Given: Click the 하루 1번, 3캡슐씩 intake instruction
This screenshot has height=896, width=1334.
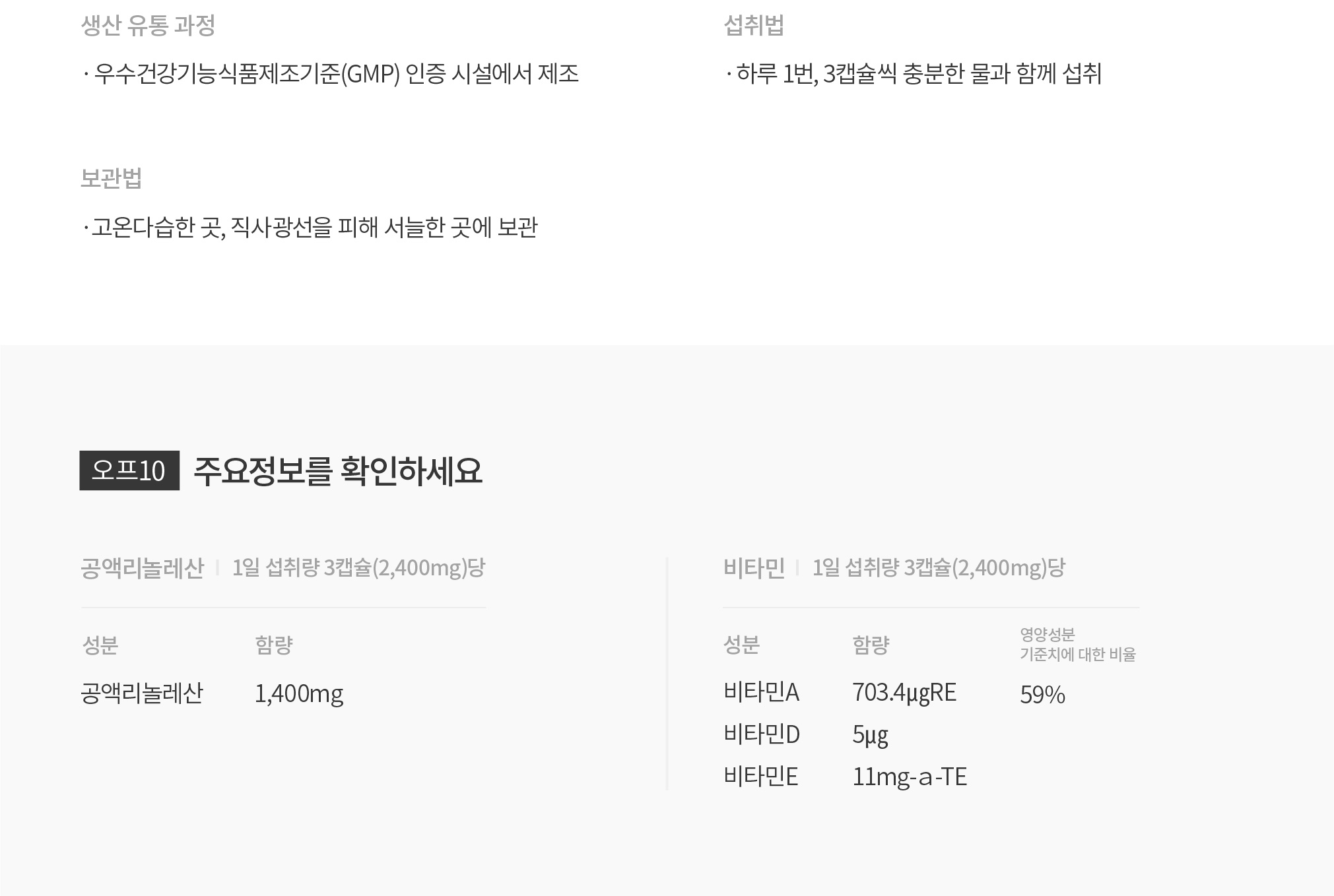Looking at the screenshot, I should tap(914, 74).
